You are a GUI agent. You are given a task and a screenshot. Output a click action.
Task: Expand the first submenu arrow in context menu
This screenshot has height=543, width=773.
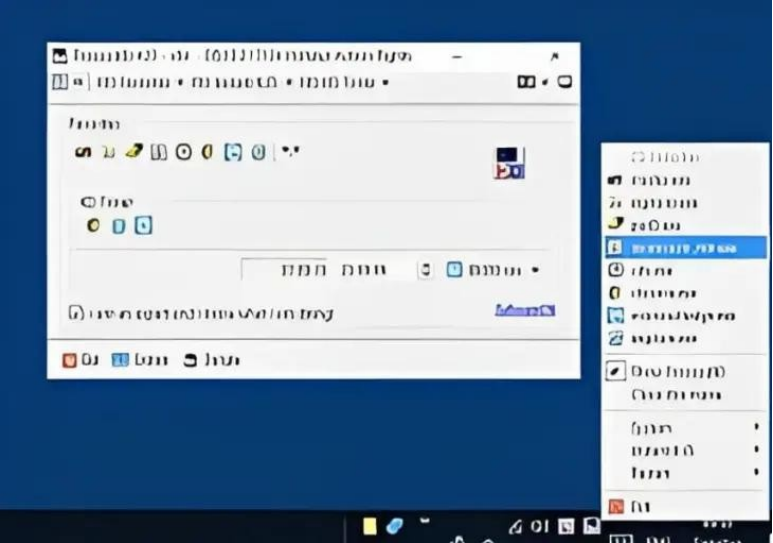pyautogui.click(x=756, y=427)
